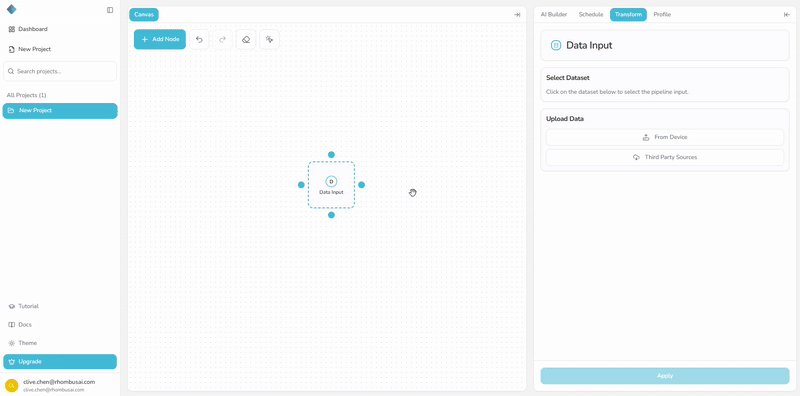Click the search magnifier icon

click(11, 71)
